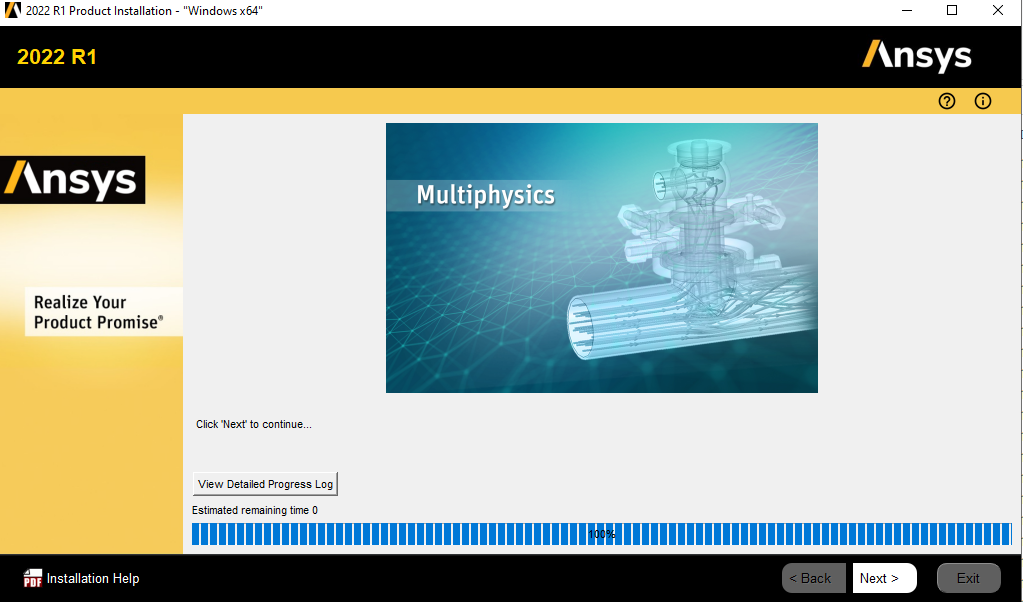Open the View Detailed Progress Log

click(x=266, y=484)
